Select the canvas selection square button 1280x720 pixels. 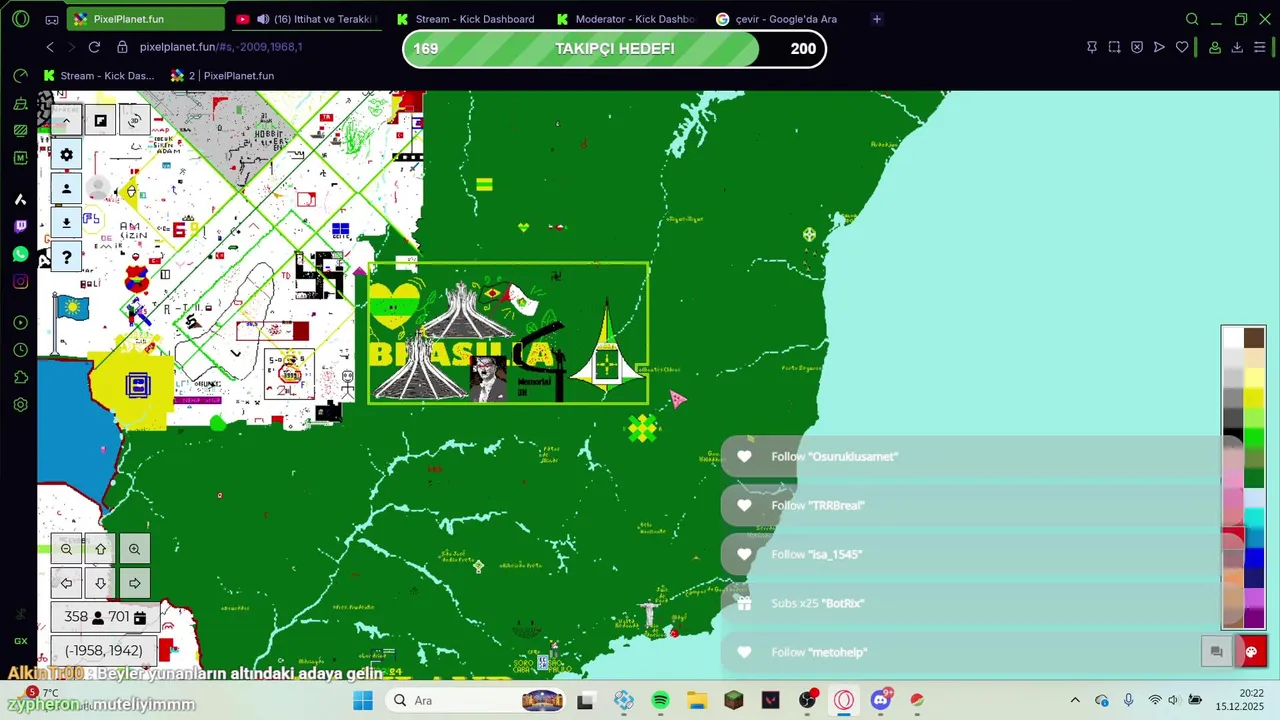(x=100, y=120)
